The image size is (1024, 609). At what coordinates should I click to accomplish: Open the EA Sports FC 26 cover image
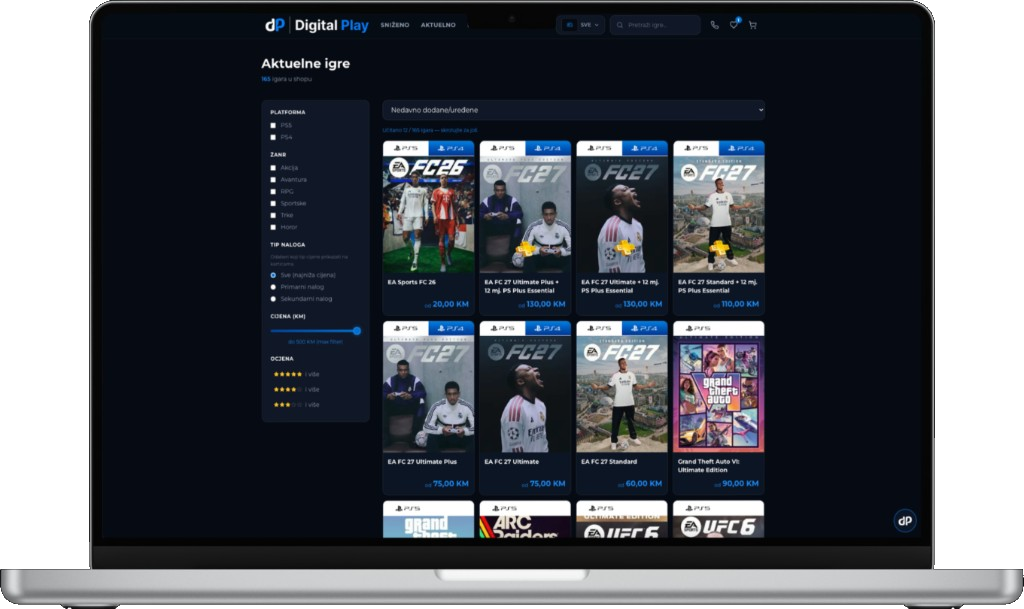[x=428, y=214]
